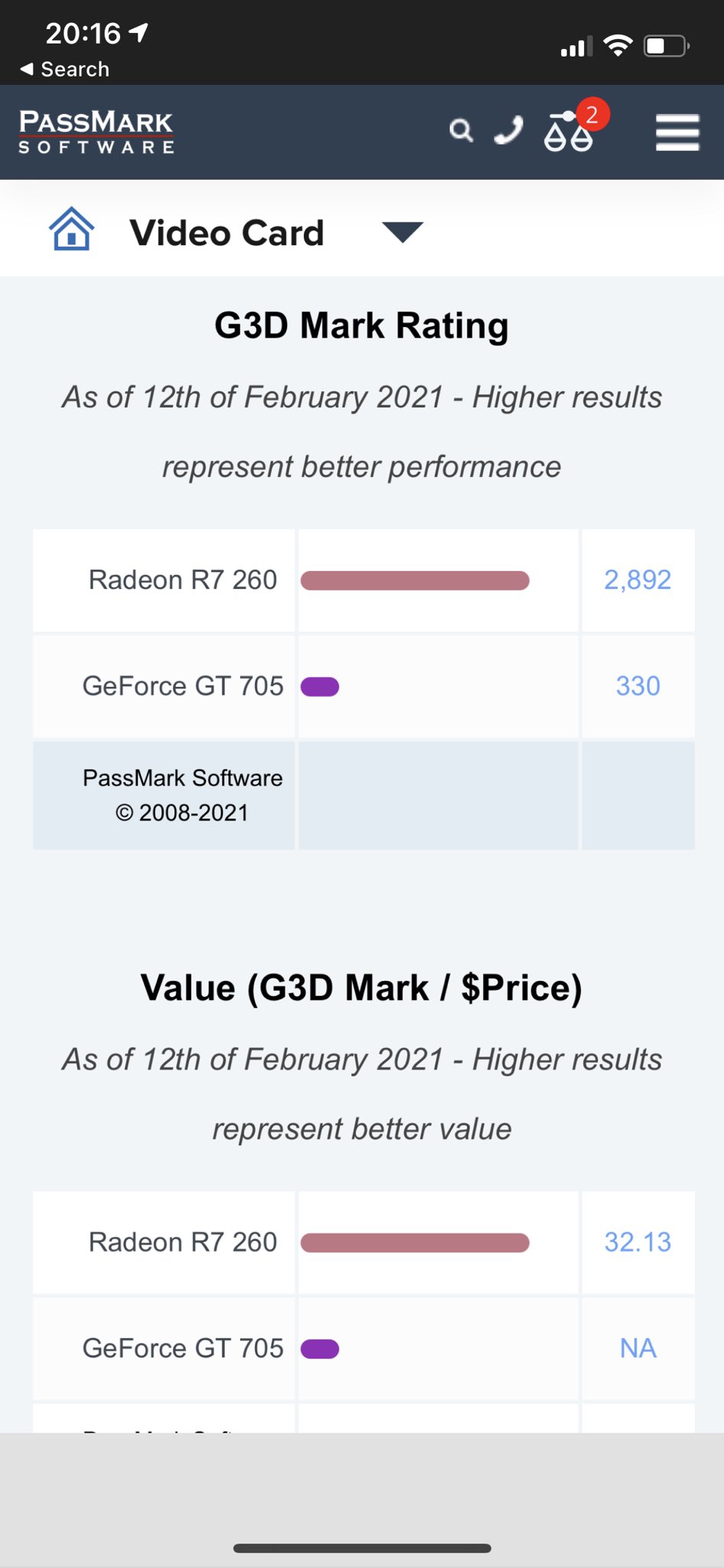This screenshot has height=1568, width=724.
Task: Open the compare scales icon
Action: (569, 132)
